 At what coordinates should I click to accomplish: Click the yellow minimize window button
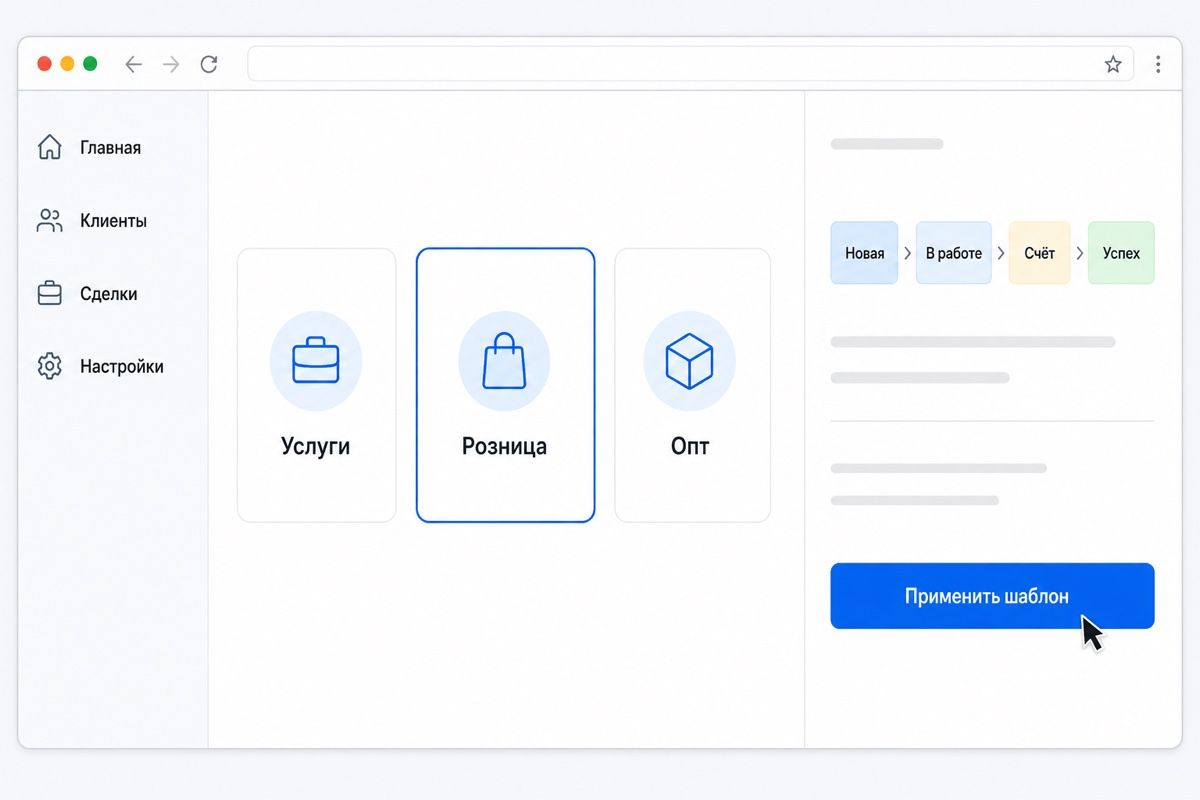point(67,64)
